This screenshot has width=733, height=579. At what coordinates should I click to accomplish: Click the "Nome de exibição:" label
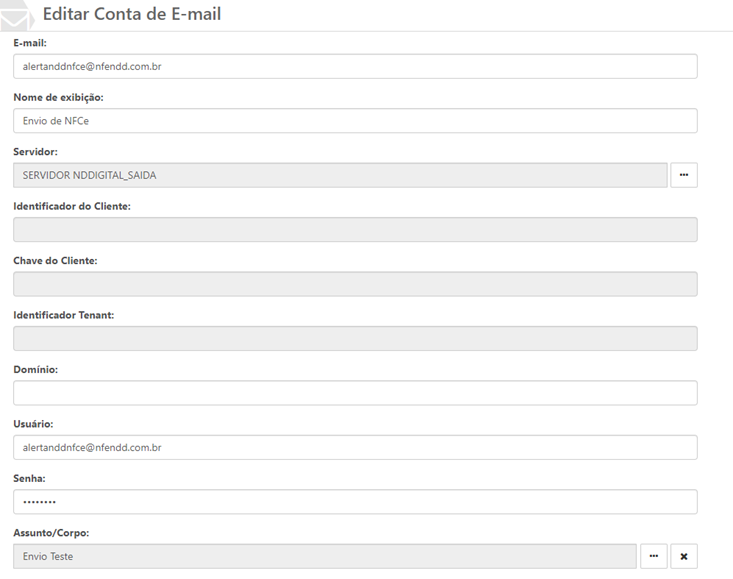pos(58,97)
